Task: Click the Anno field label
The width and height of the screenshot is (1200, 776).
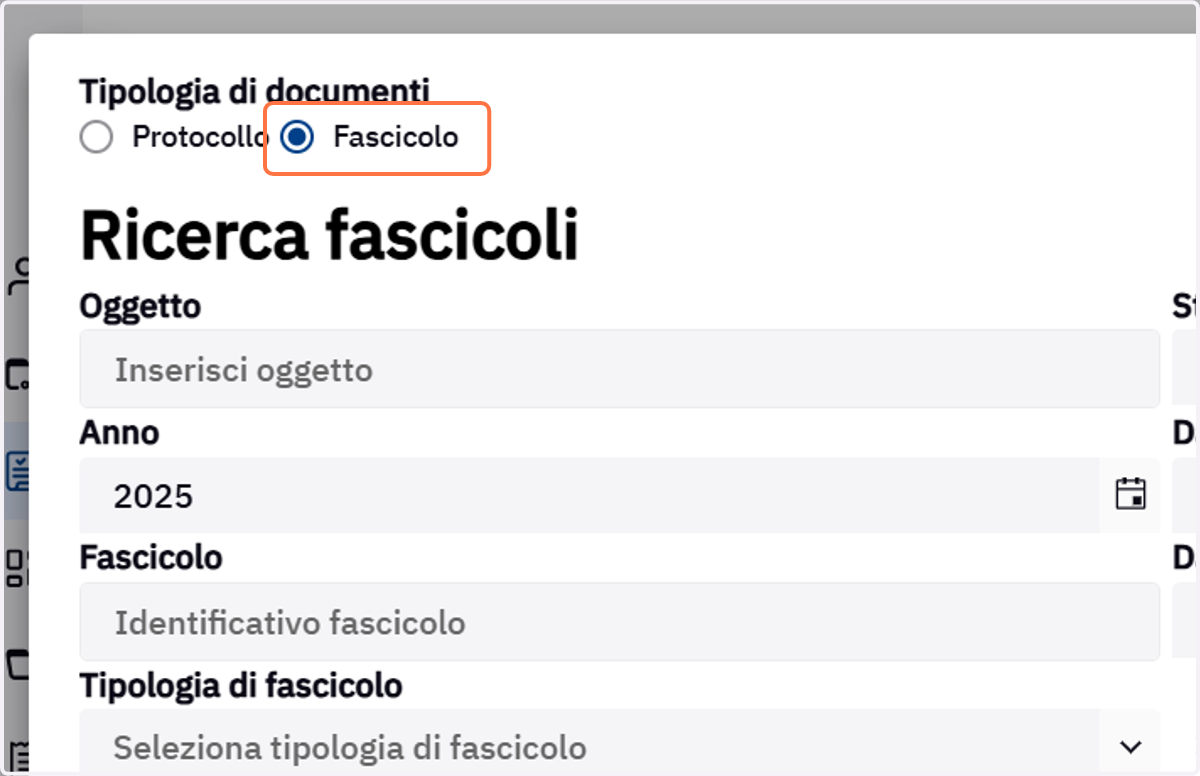Action: [x=119, y=433]
